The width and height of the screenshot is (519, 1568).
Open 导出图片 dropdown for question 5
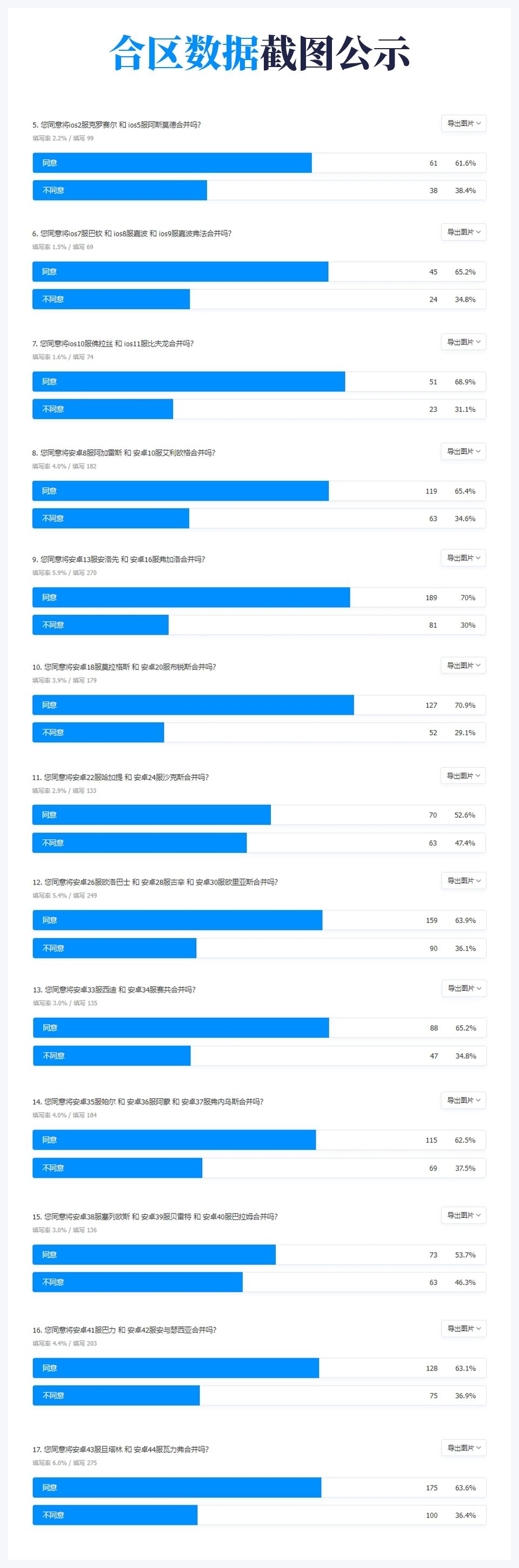click(x=464, y=124)
